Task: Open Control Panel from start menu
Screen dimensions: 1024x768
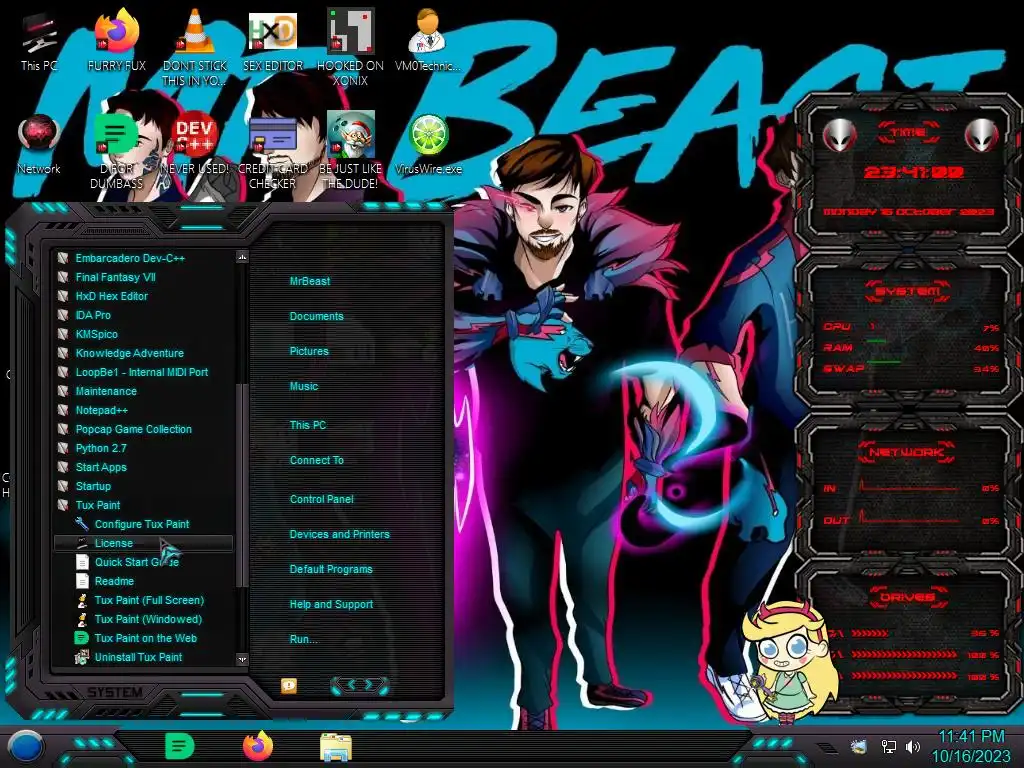Action: (321, 499)
